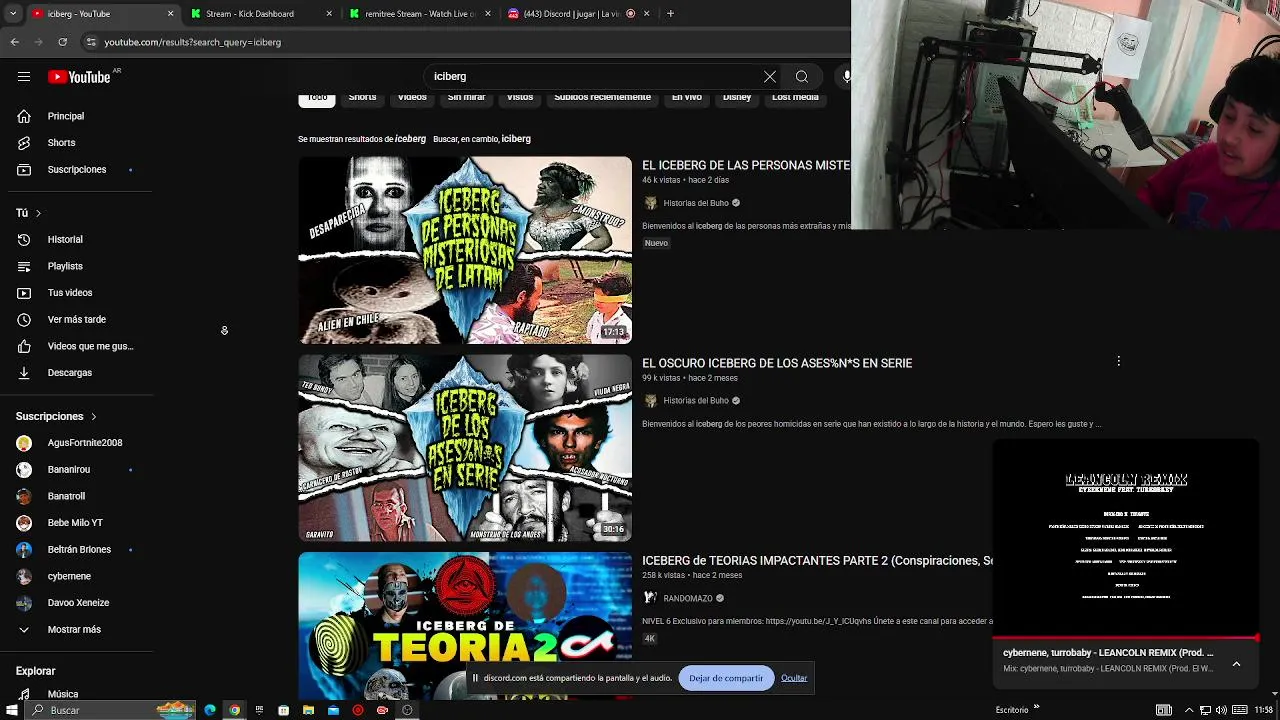Screen dimensions: 1280x720
Task: Select the Shorts filter chip
Action: click(x=362, y=98)
